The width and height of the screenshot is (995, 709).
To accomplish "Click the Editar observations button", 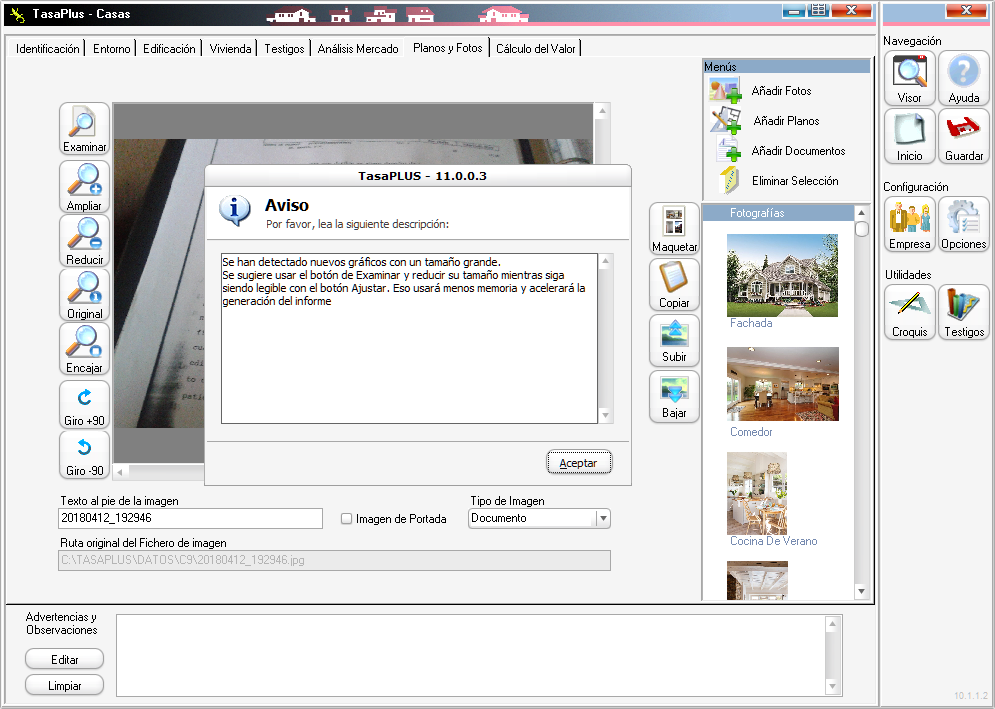I will [65, 659].
